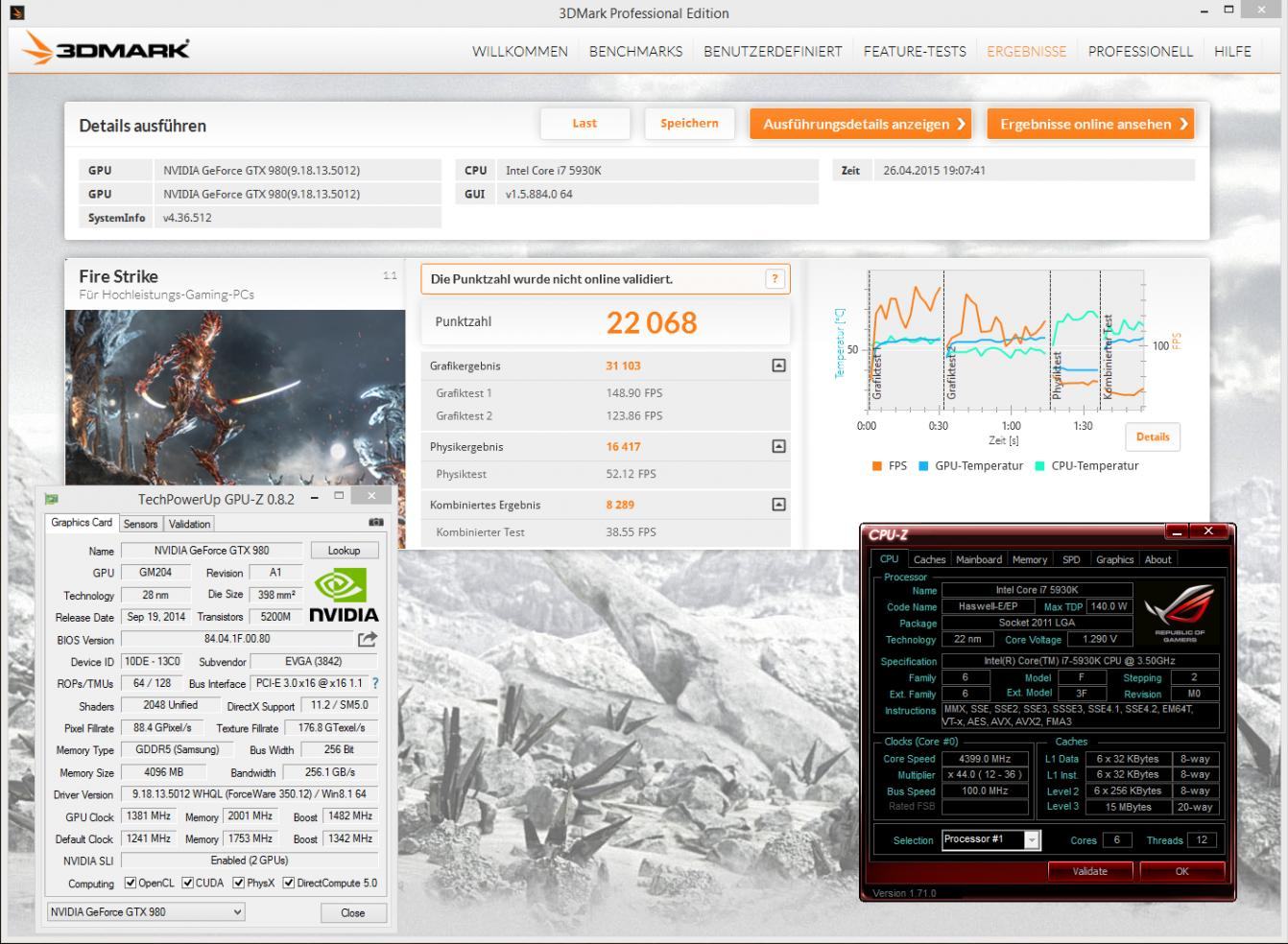Screen dimensions: 1288x944
Task: Open the PROFESSIONELL tab
Action: click(x=1140, y=52)
